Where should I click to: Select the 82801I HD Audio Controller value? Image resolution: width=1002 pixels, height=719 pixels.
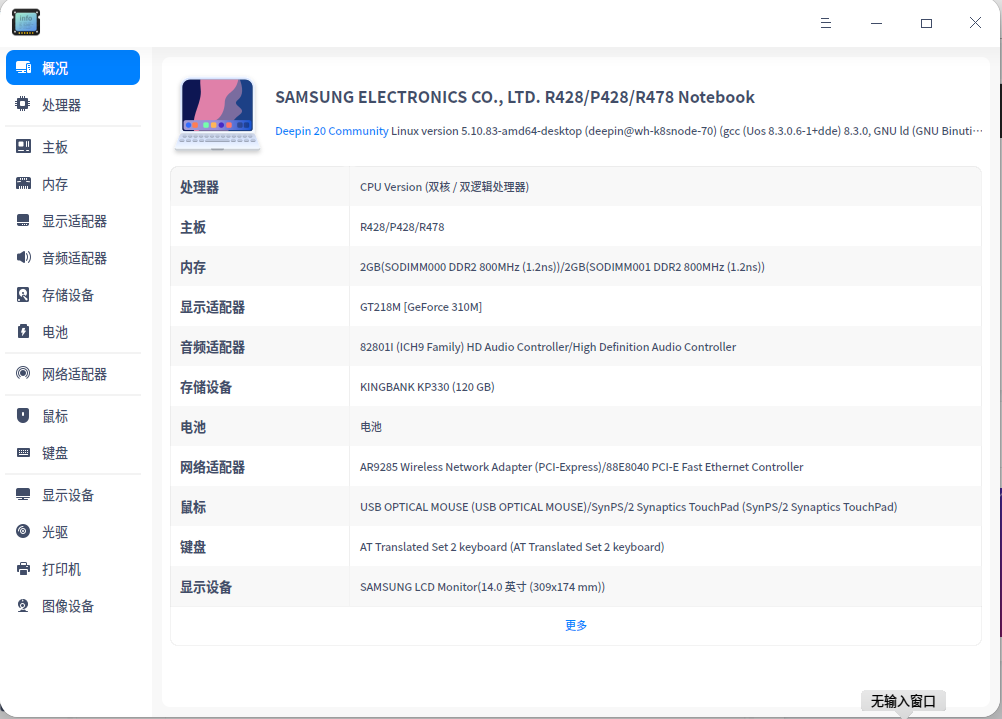(x=548, y=347)
